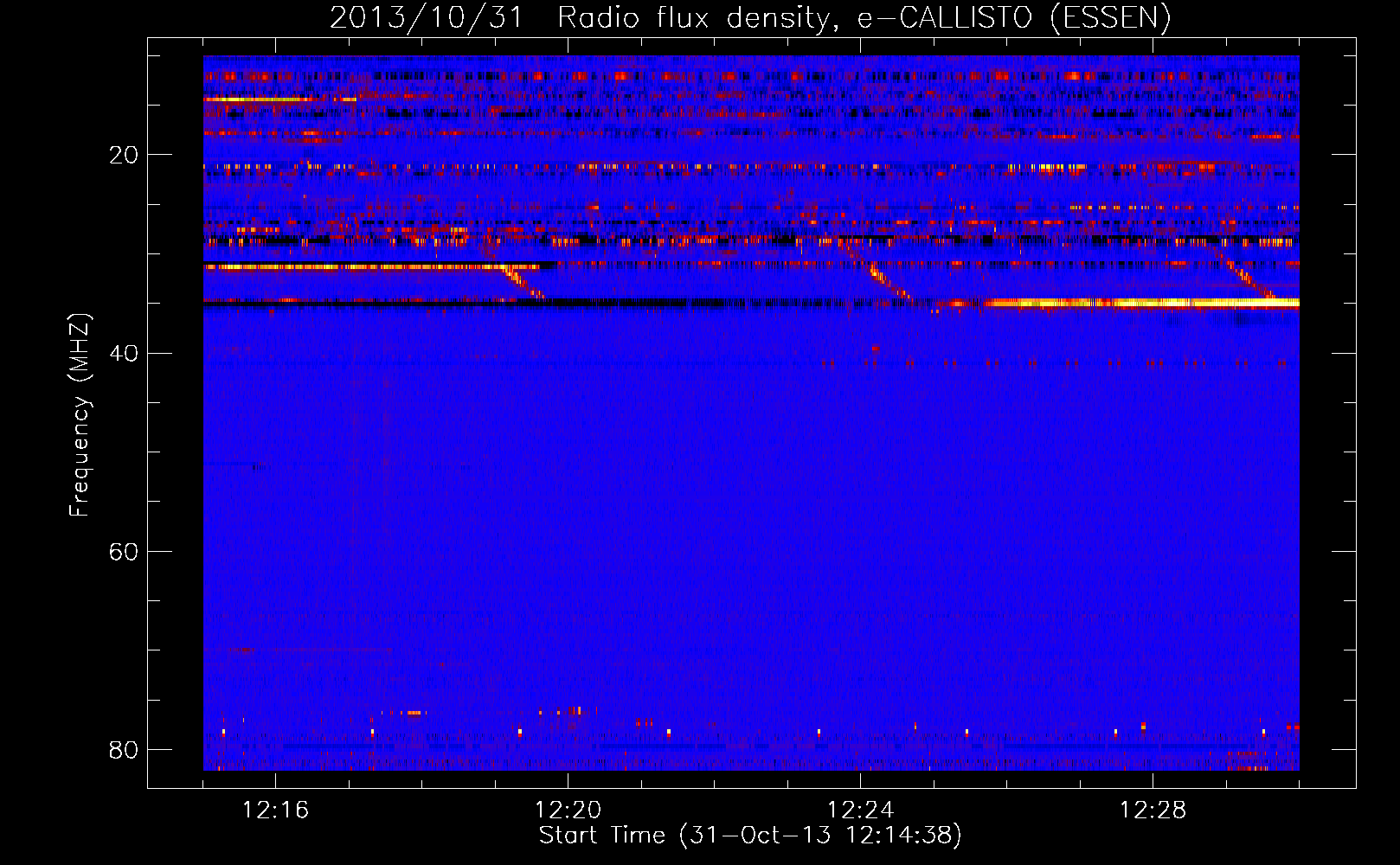Click the bright yellow emission band near 35 MHz
Viewport: 1400px width, 865px height.
point(1142,303)
